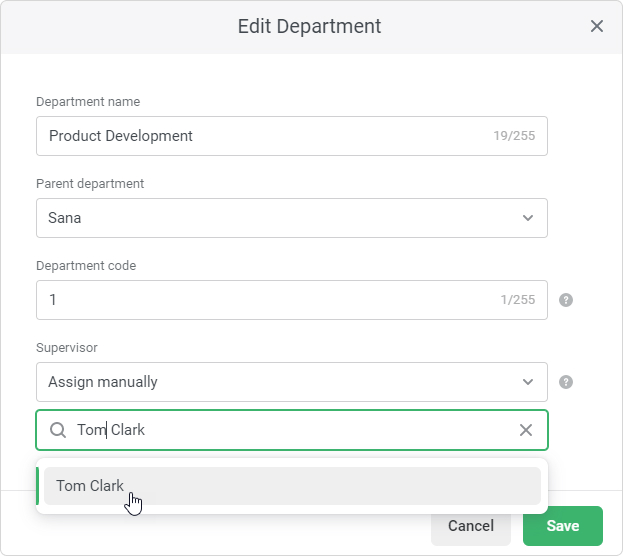Click the help icon beside Department code
The width and height of the screenshot is (623, 556).
566,300
